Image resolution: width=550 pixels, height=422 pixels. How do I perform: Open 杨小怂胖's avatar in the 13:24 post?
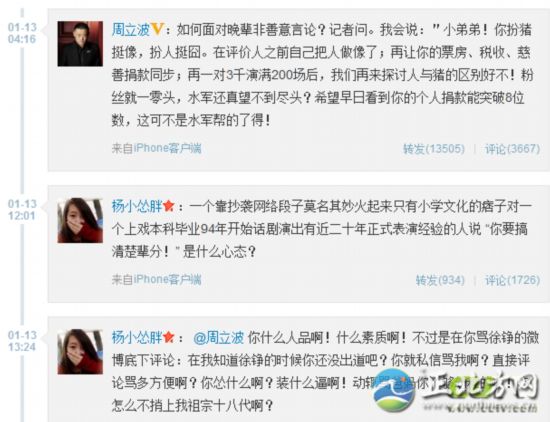pyautogui.click(x=80, y=351)
